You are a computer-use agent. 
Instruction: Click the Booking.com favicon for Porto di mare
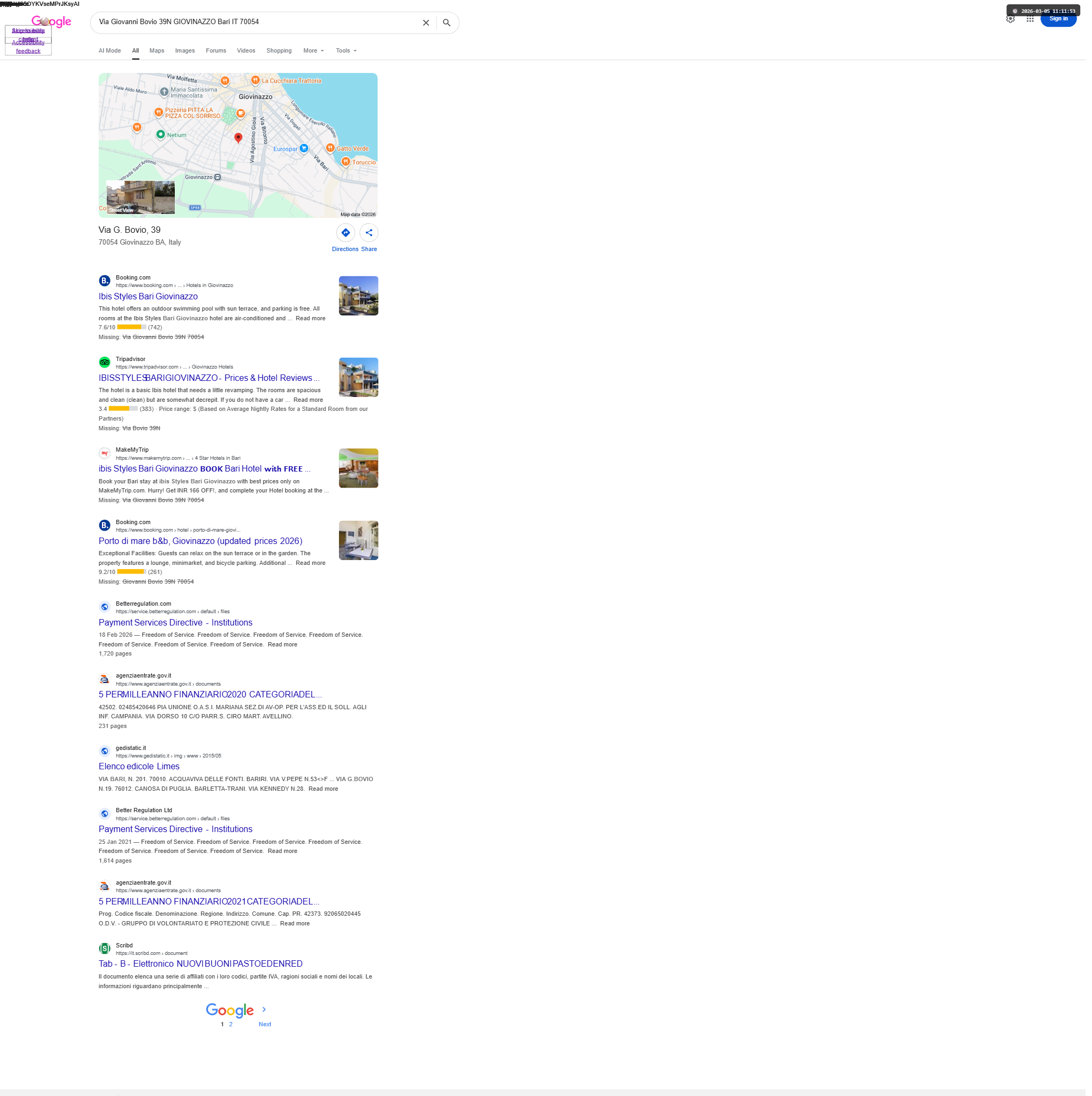105,528
